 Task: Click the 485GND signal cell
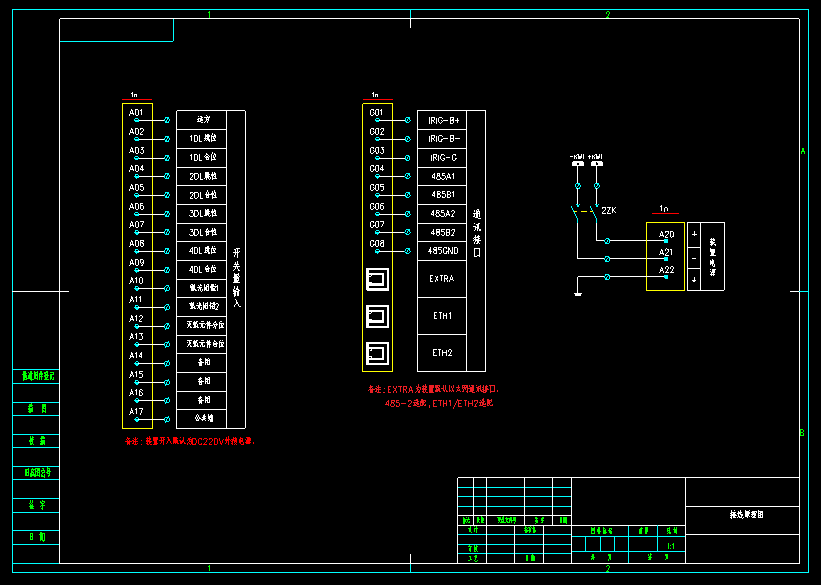[443, 251]
